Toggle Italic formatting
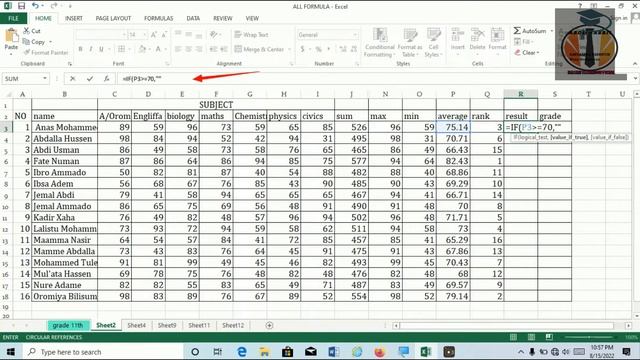Image resolution: width=640 pixels, height=360 pixels. coord(91,49)
